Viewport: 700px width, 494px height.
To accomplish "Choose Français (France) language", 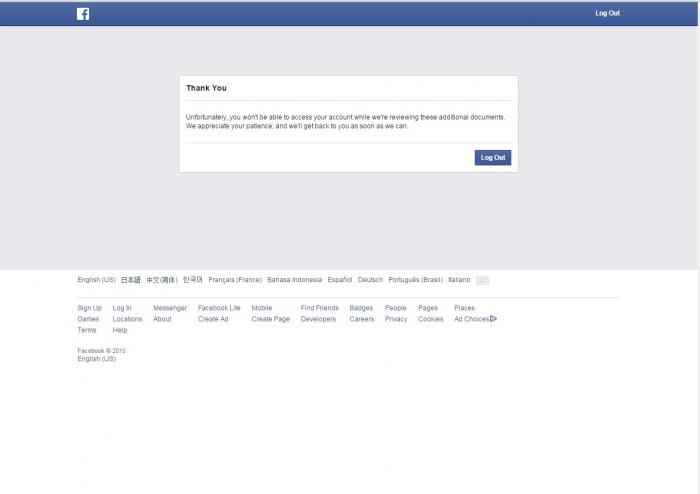I will click(x=235, y=280).
